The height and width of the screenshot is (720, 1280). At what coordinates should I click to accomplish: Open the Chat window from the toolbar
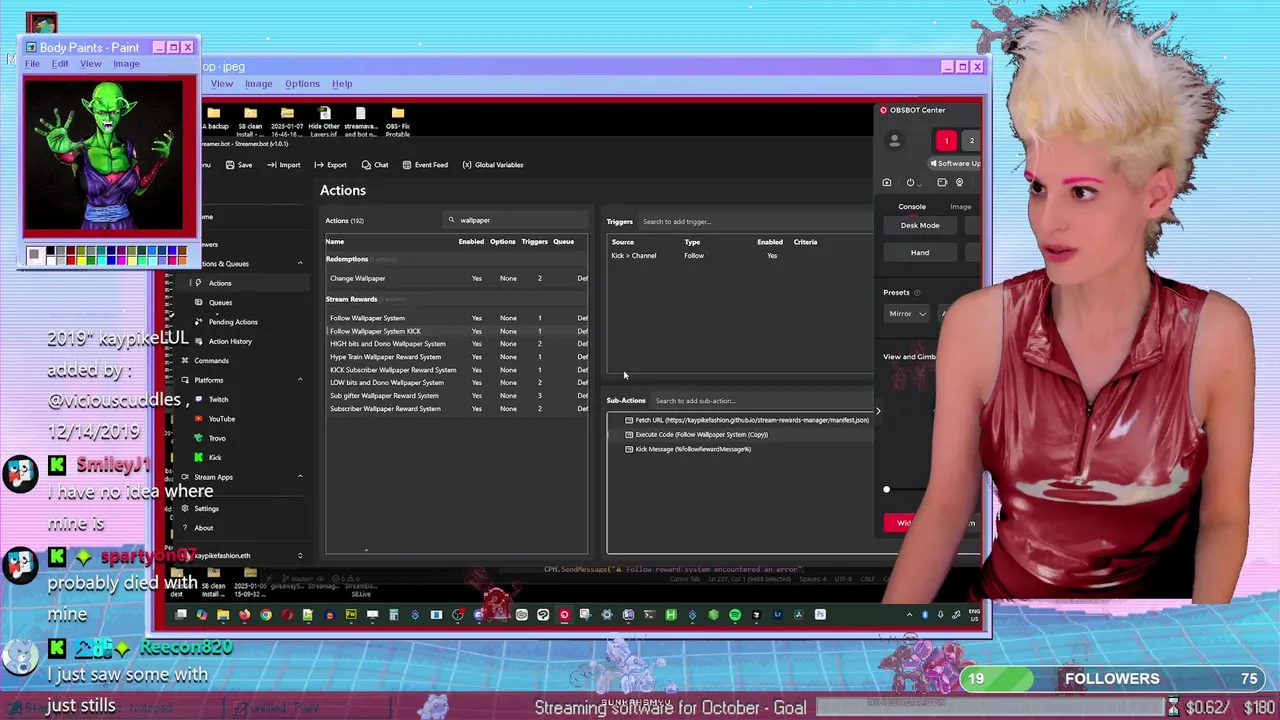375,165
